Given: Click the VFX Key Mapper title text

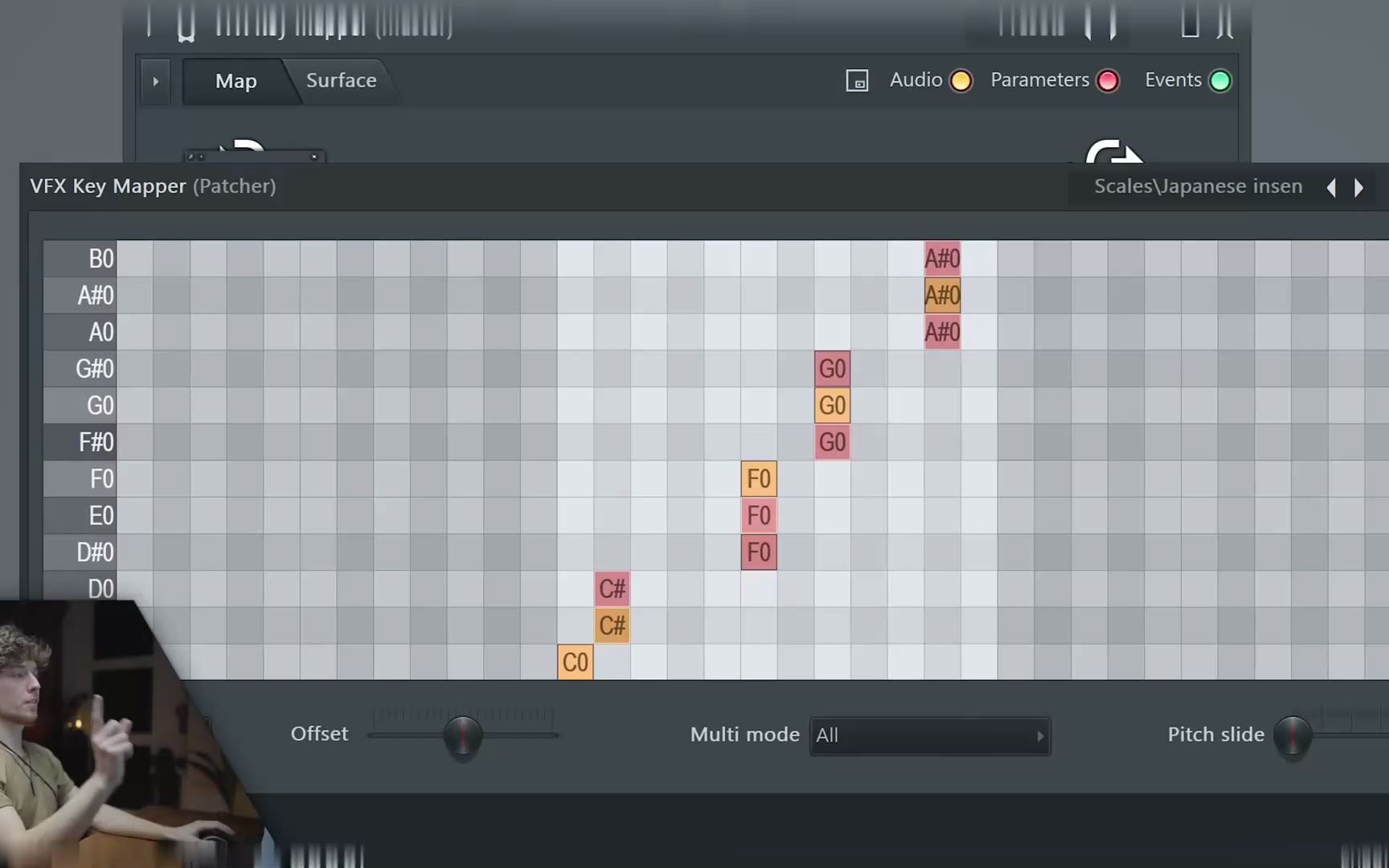Looking at the screenshot, I should 108,186.
